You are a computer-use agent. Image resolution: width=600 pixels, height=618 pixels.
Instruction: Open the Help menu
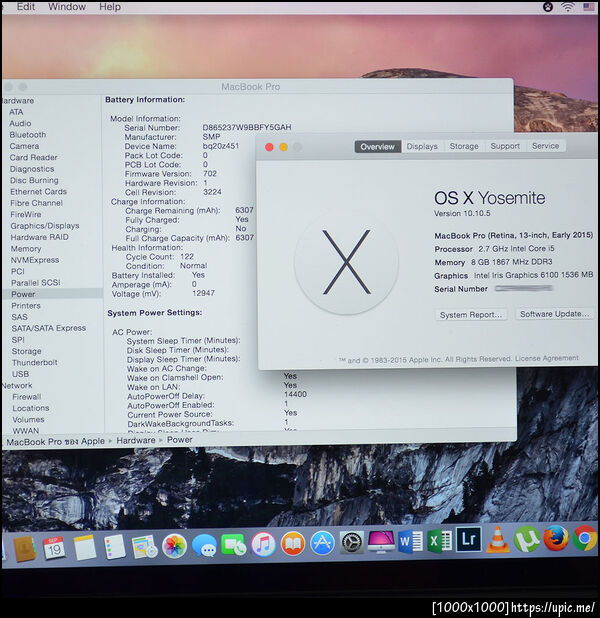coord(110,7)
